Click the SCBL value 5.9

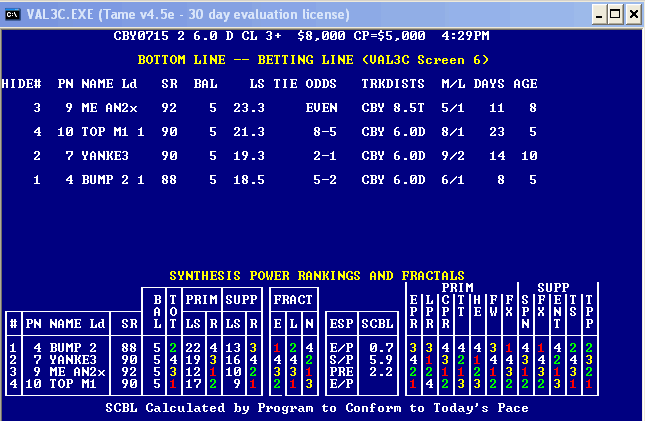point(381,360)
